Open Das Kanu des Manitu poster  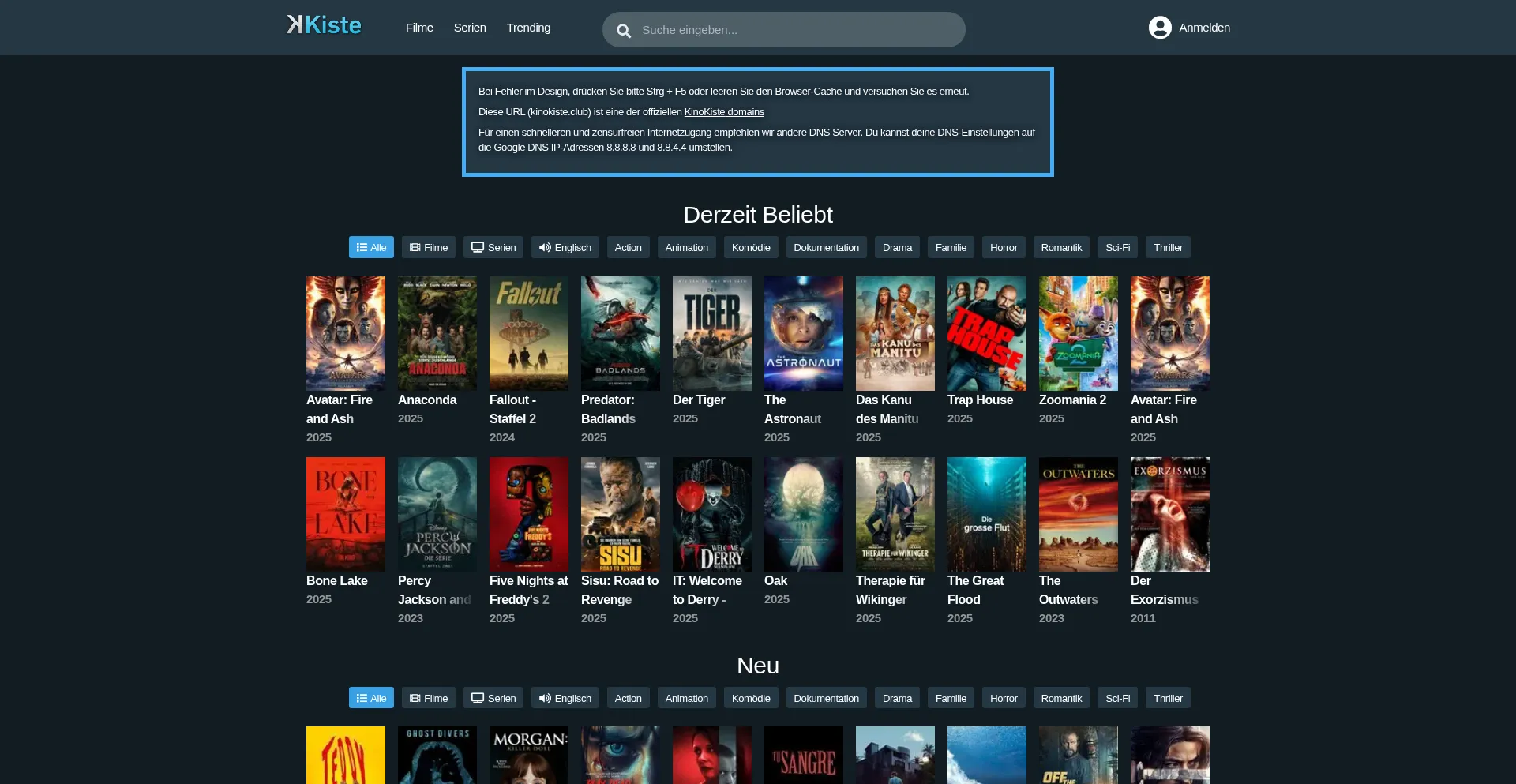(x=895, y=333)
